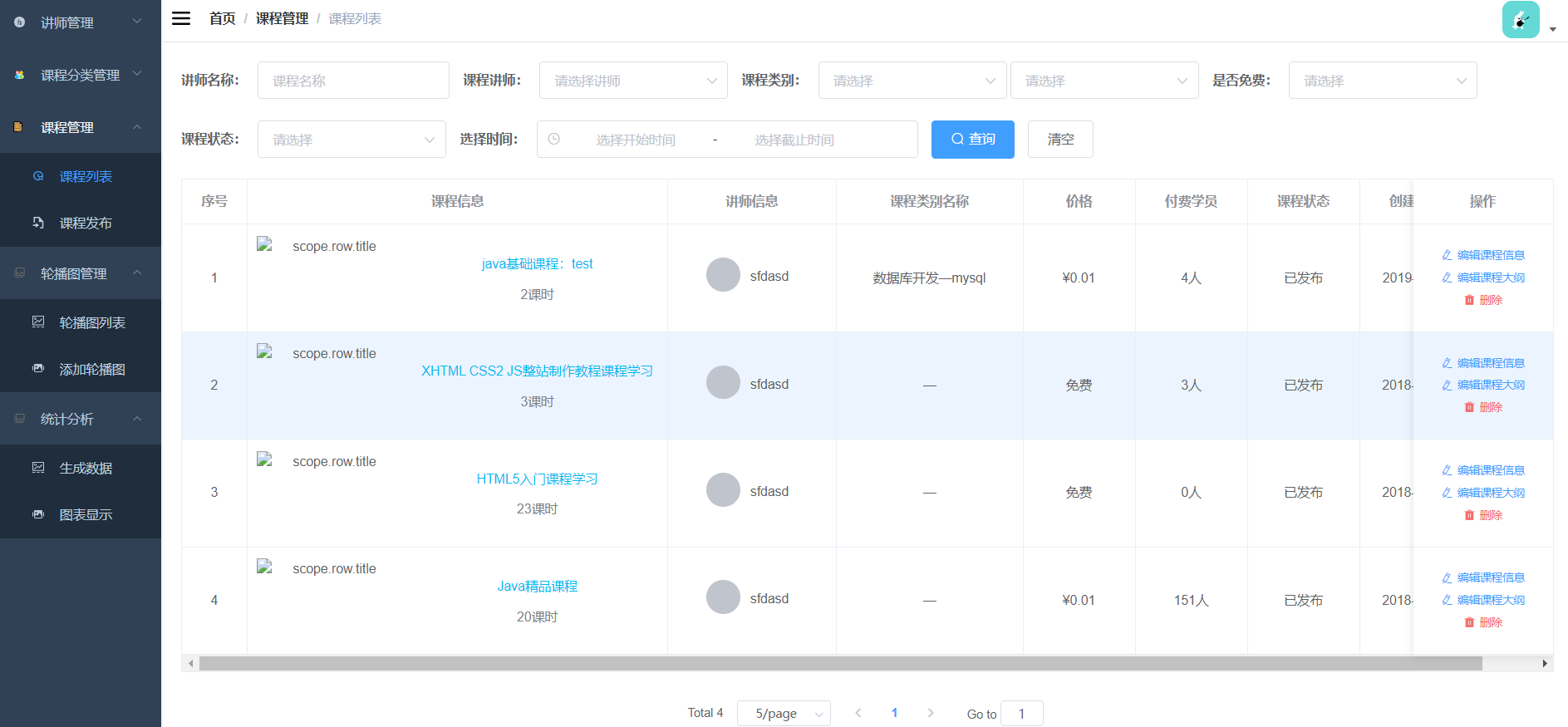Open the 5/page page size selector

[784, 714]
